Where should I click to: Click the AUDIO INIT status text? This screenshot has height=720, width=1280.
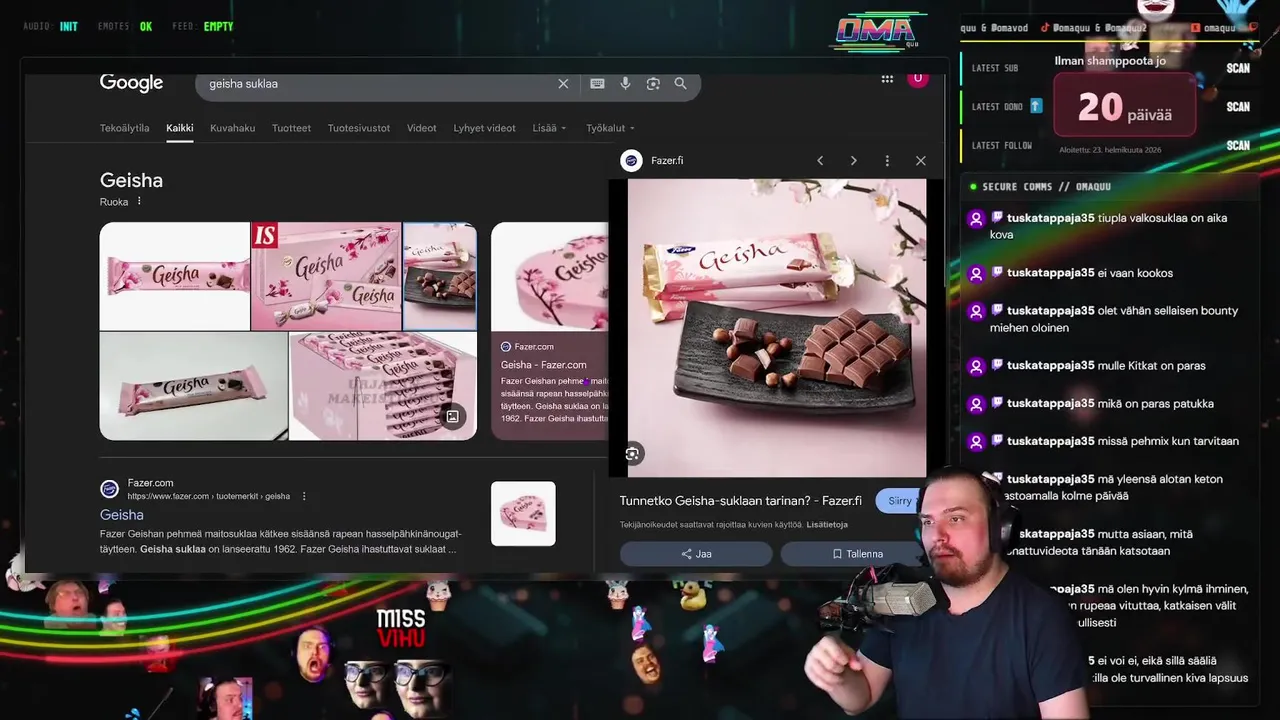51,27
